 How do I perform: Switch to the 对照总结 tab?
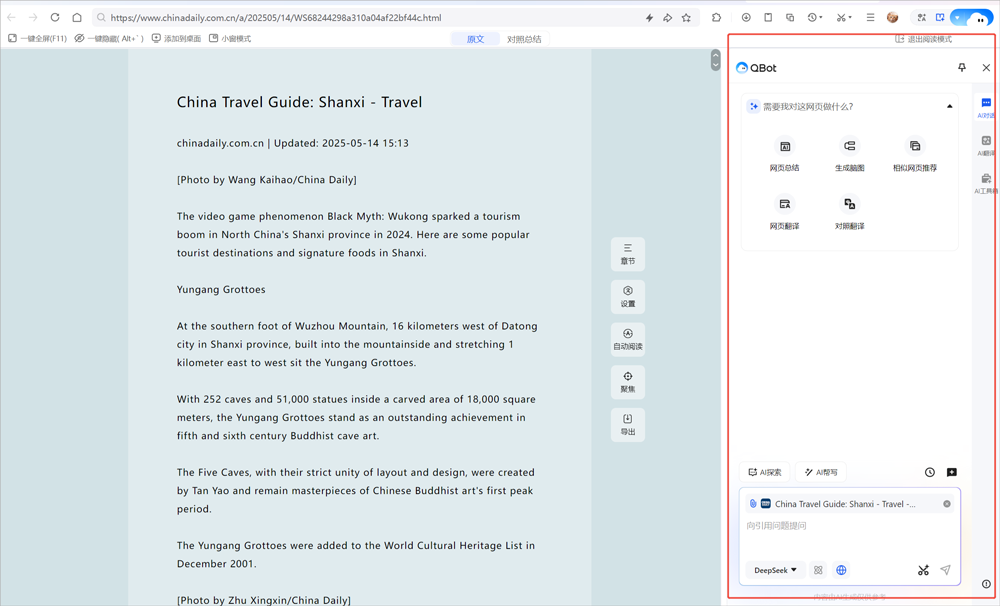[x=524, y=39]
